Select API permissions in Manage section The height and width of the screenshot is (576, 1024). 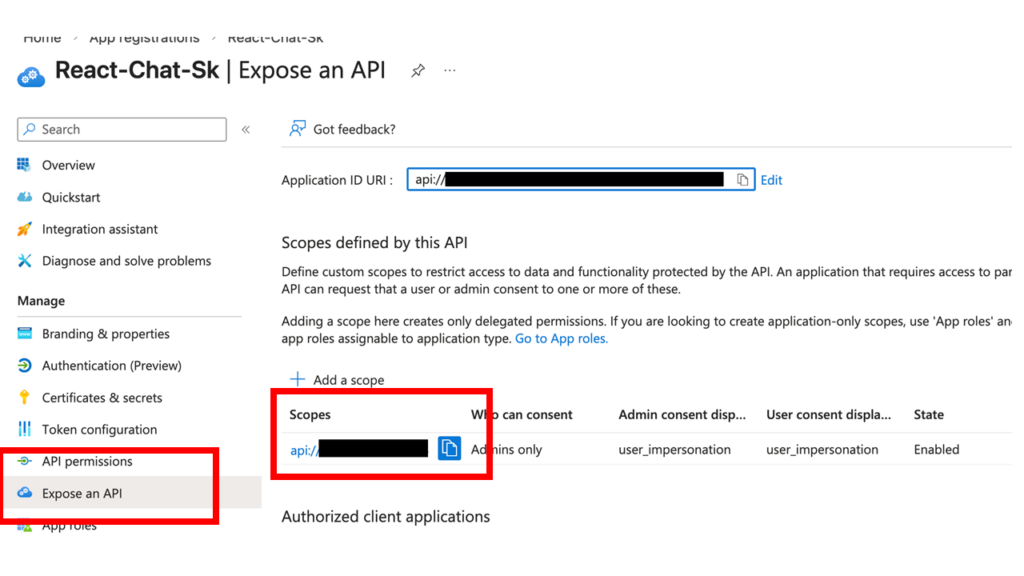86,462
